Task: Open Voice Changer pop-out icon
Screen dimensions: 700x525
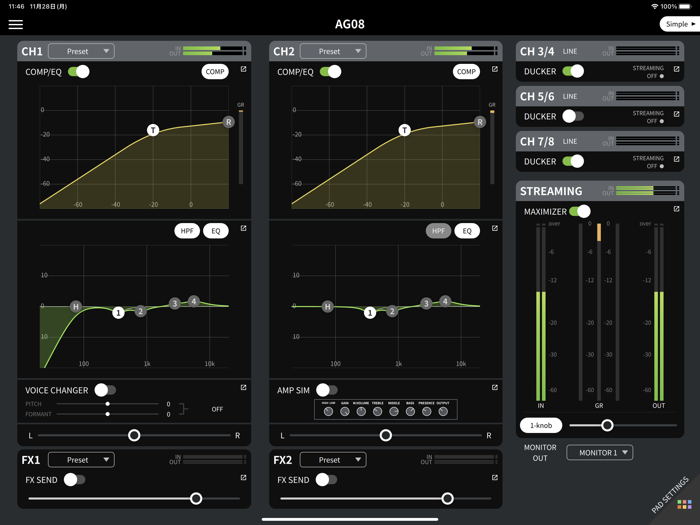Action: pos(243,388)
